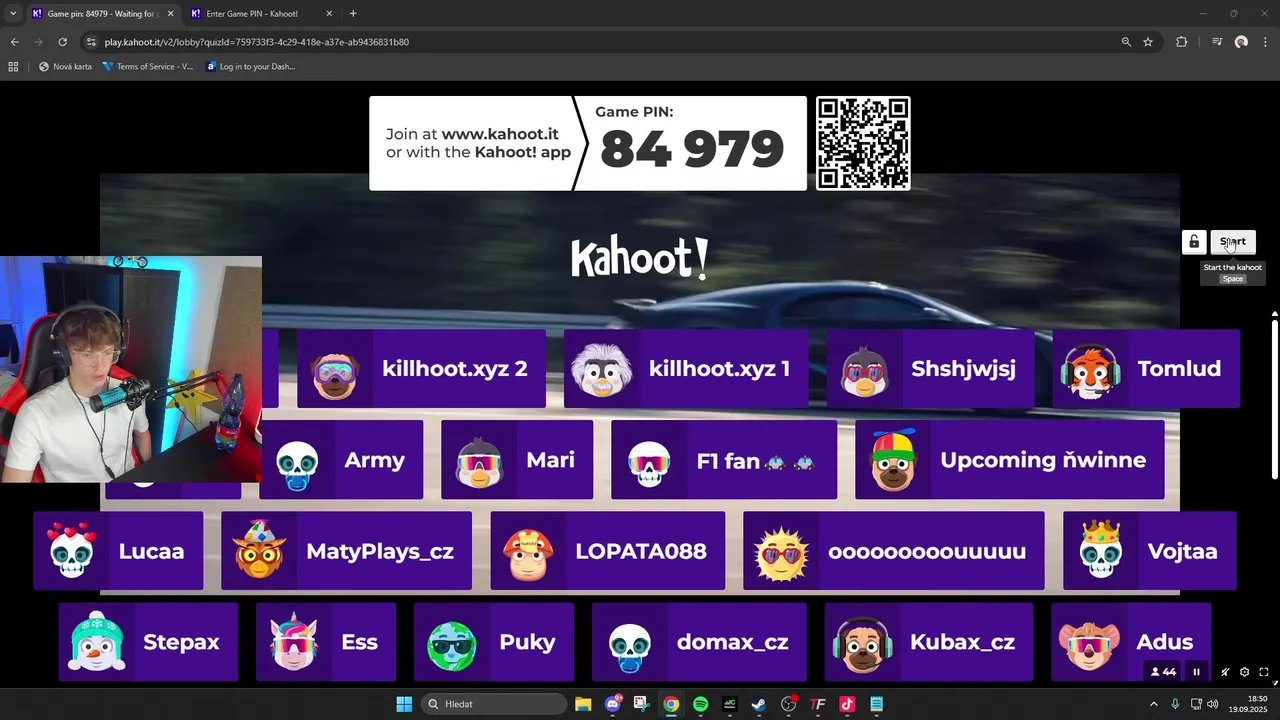Image resolution: width=1280 pixels, height=720 pixels.
Task: Expand hidden system tray icons
Action: 1153,704
